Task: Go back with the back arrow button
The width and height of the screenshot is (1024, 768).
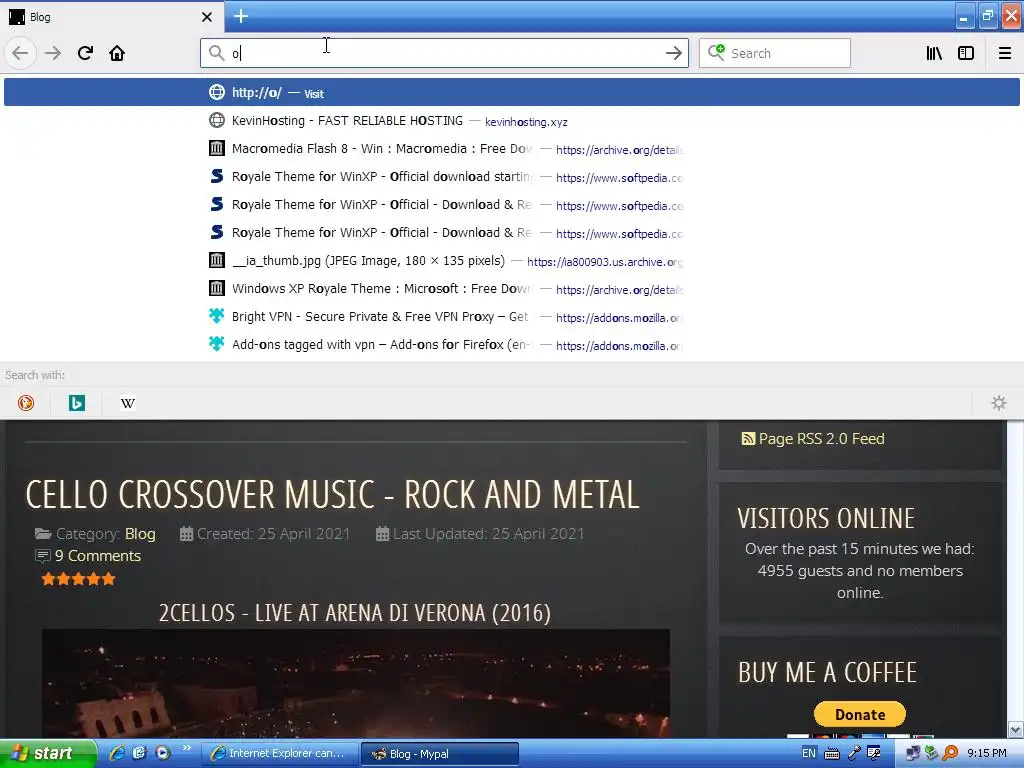Action: pyautogui.click(x=20, y=53)
